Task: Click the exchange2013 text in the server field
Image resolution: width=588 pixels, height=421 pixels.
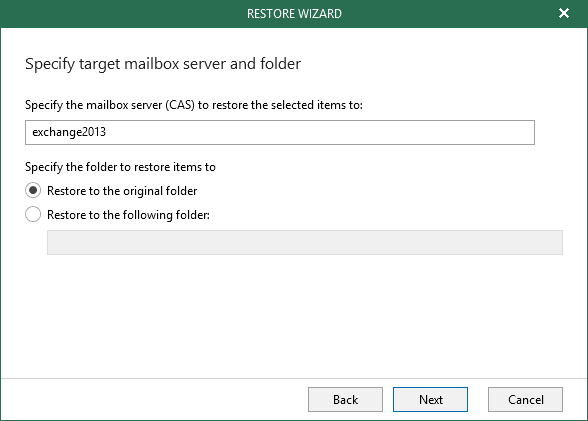Action: [x=69, y=132]
